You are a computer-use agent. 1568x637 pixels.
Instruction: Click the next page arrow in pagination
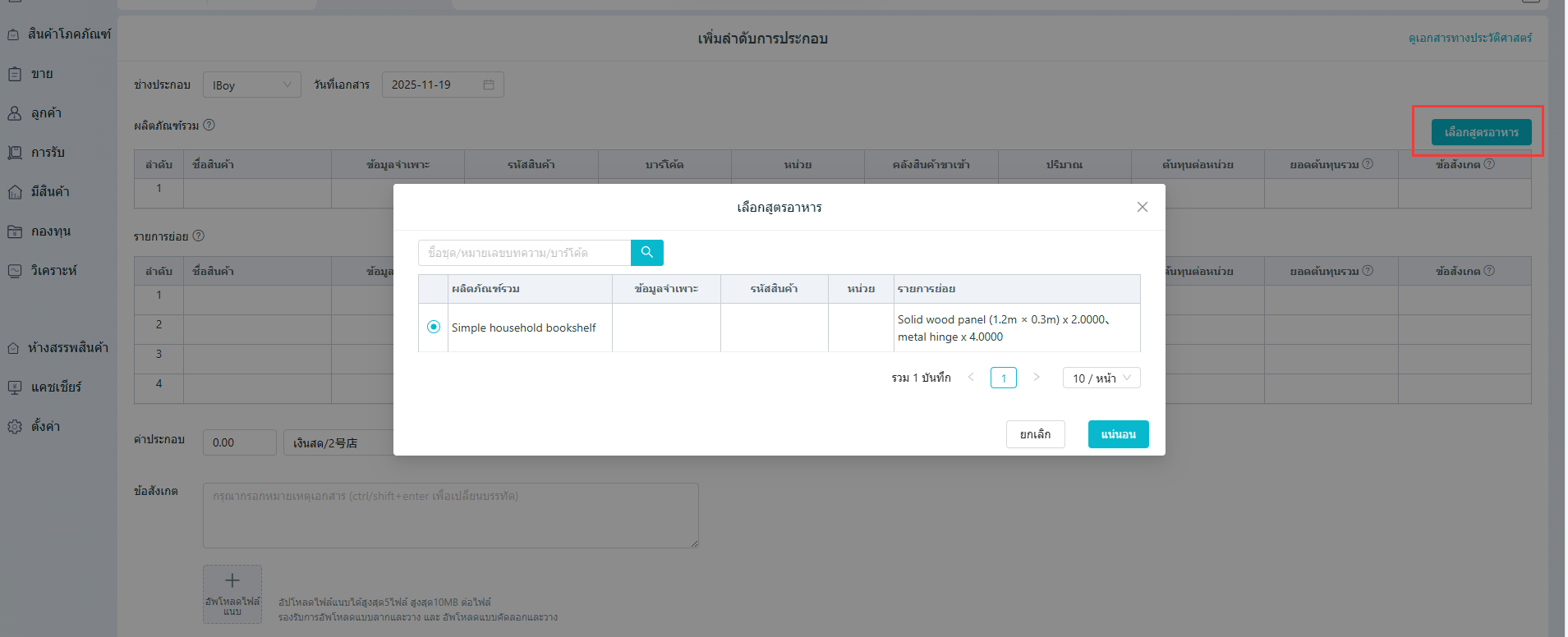pyautogui.click(x=1037, y=377)
